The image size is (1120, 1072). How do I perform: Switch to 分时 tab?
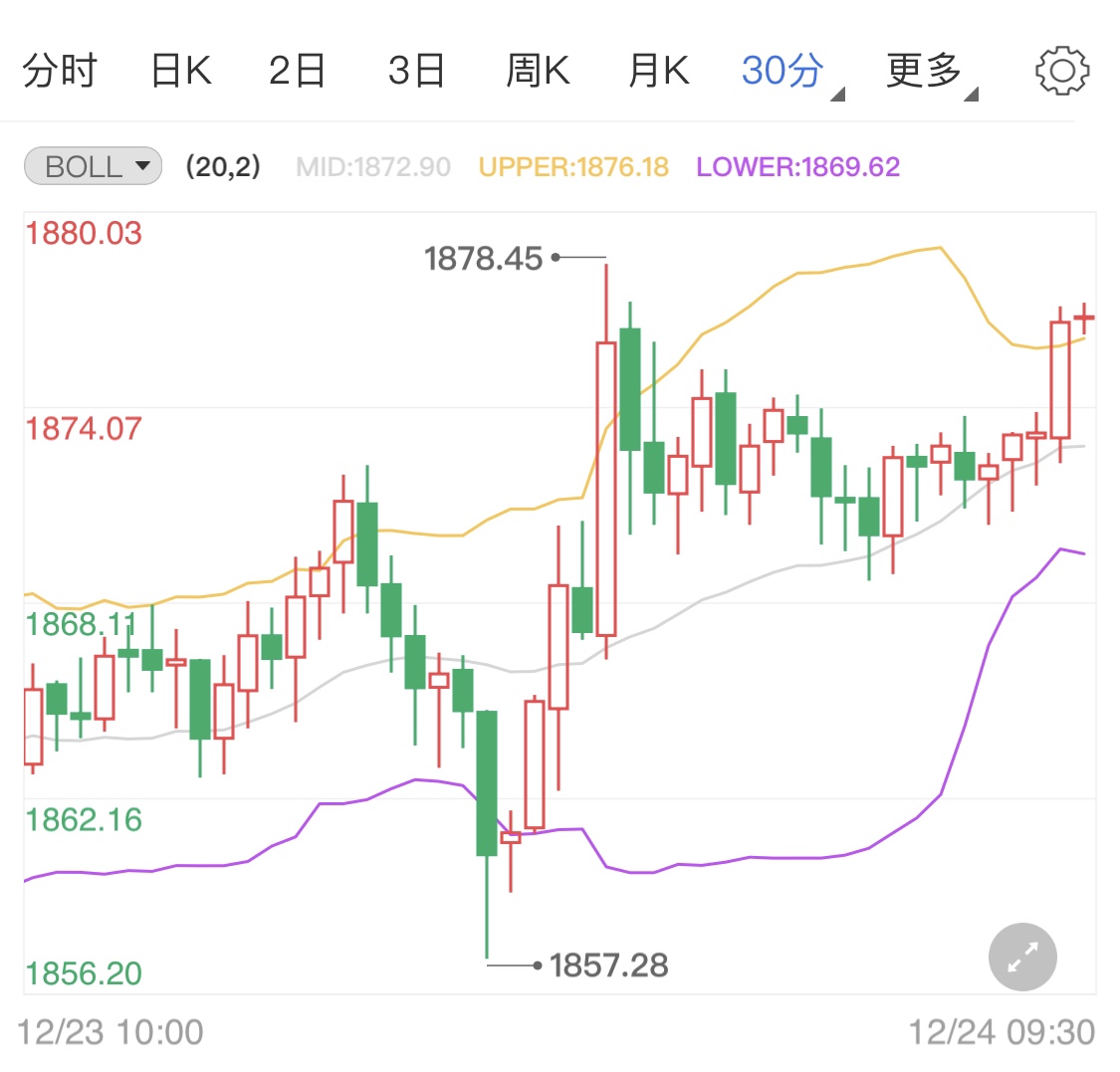(60, 71)
